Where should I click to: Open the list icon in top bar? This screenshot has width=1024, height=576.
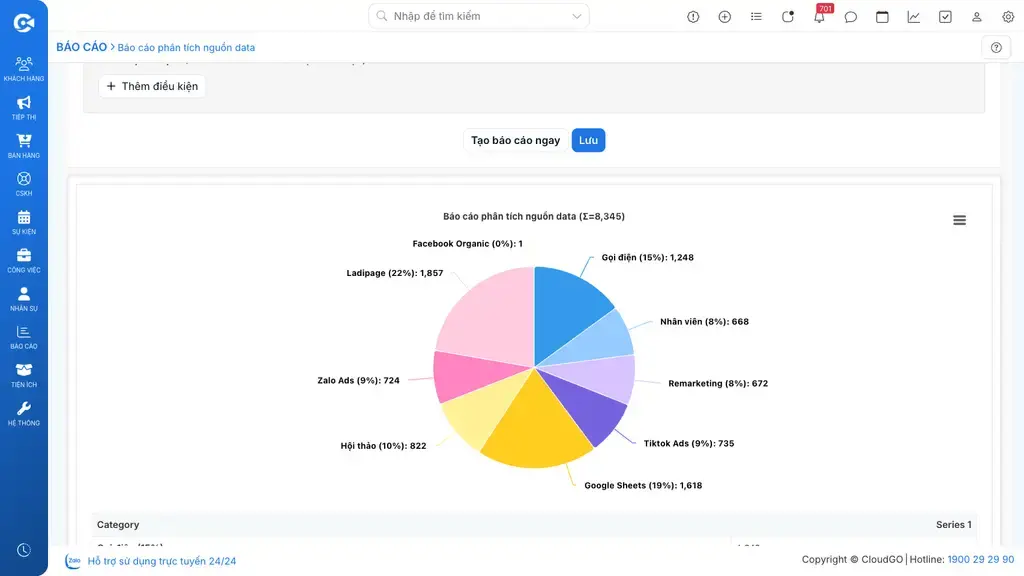[x=756, y=17]
